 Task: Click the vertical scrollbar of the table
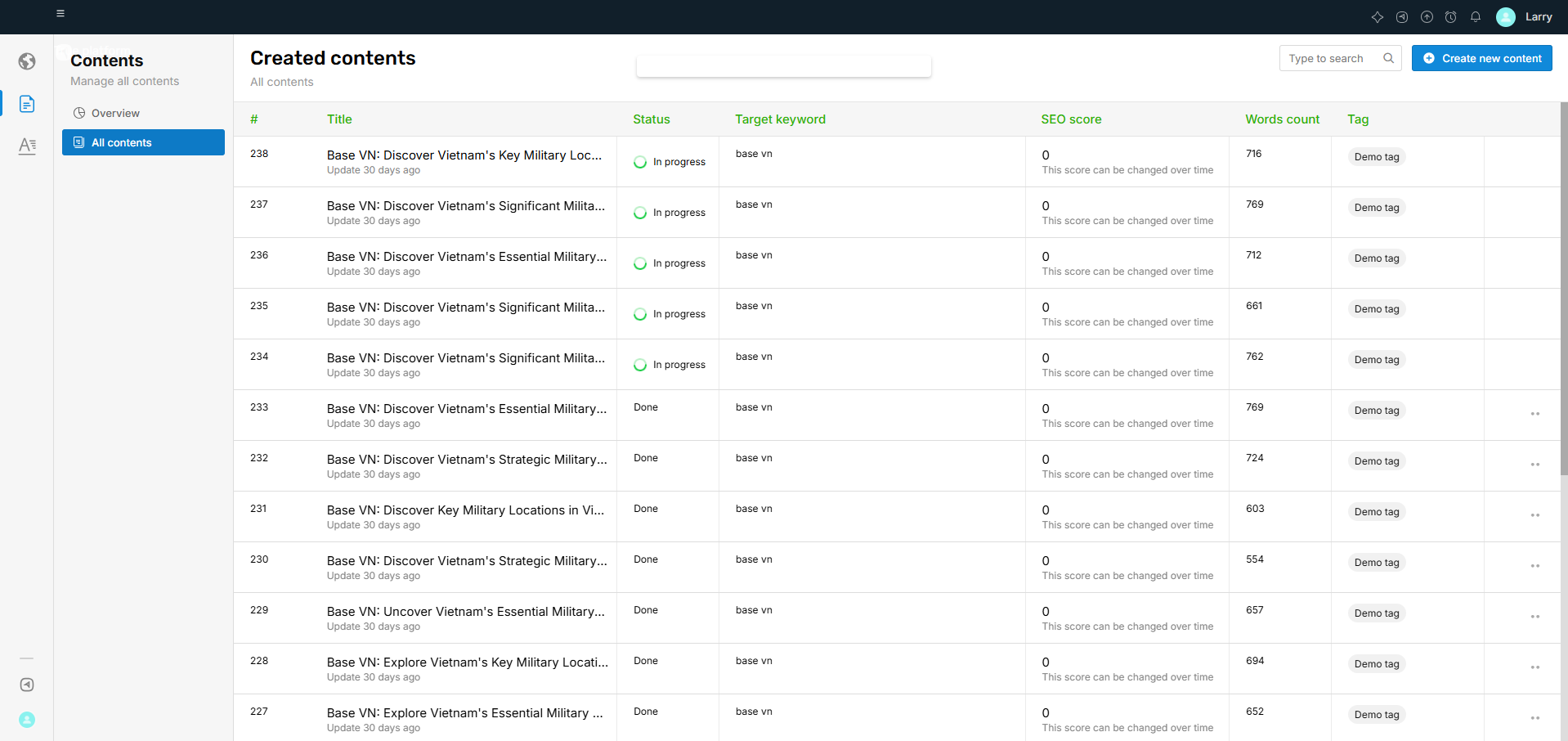(x=1563, y=286)
